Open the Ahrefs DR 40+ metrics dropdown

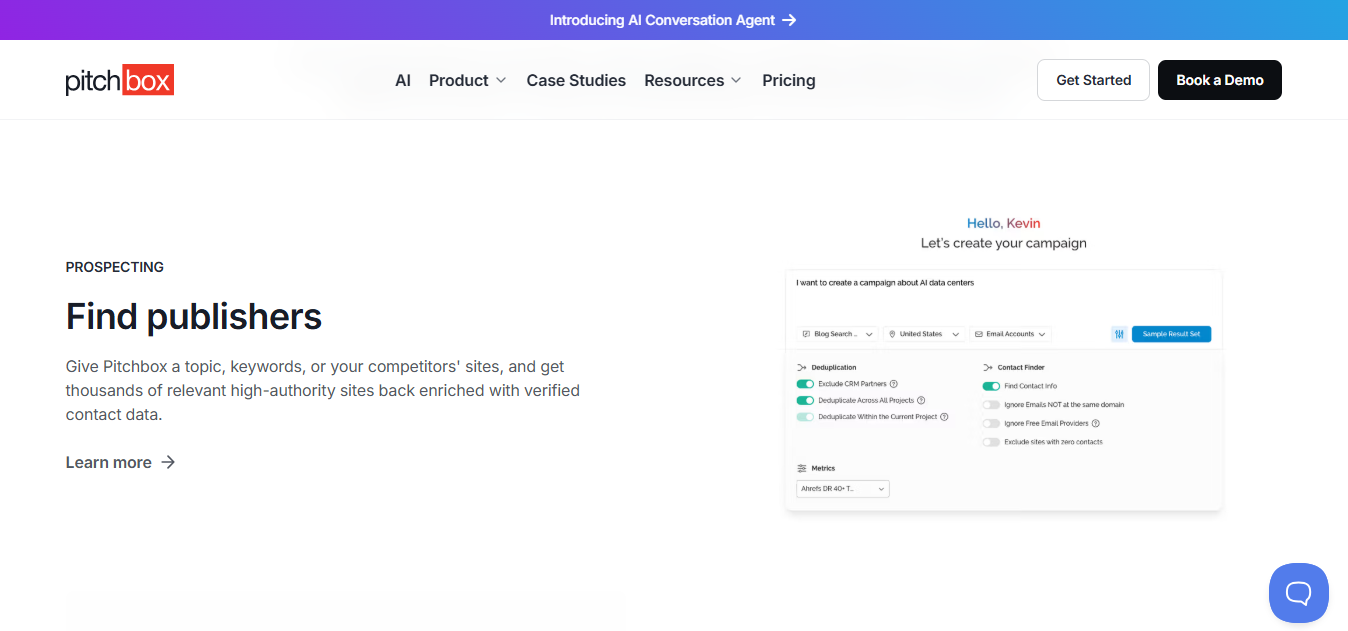click(x=843, y=489)
